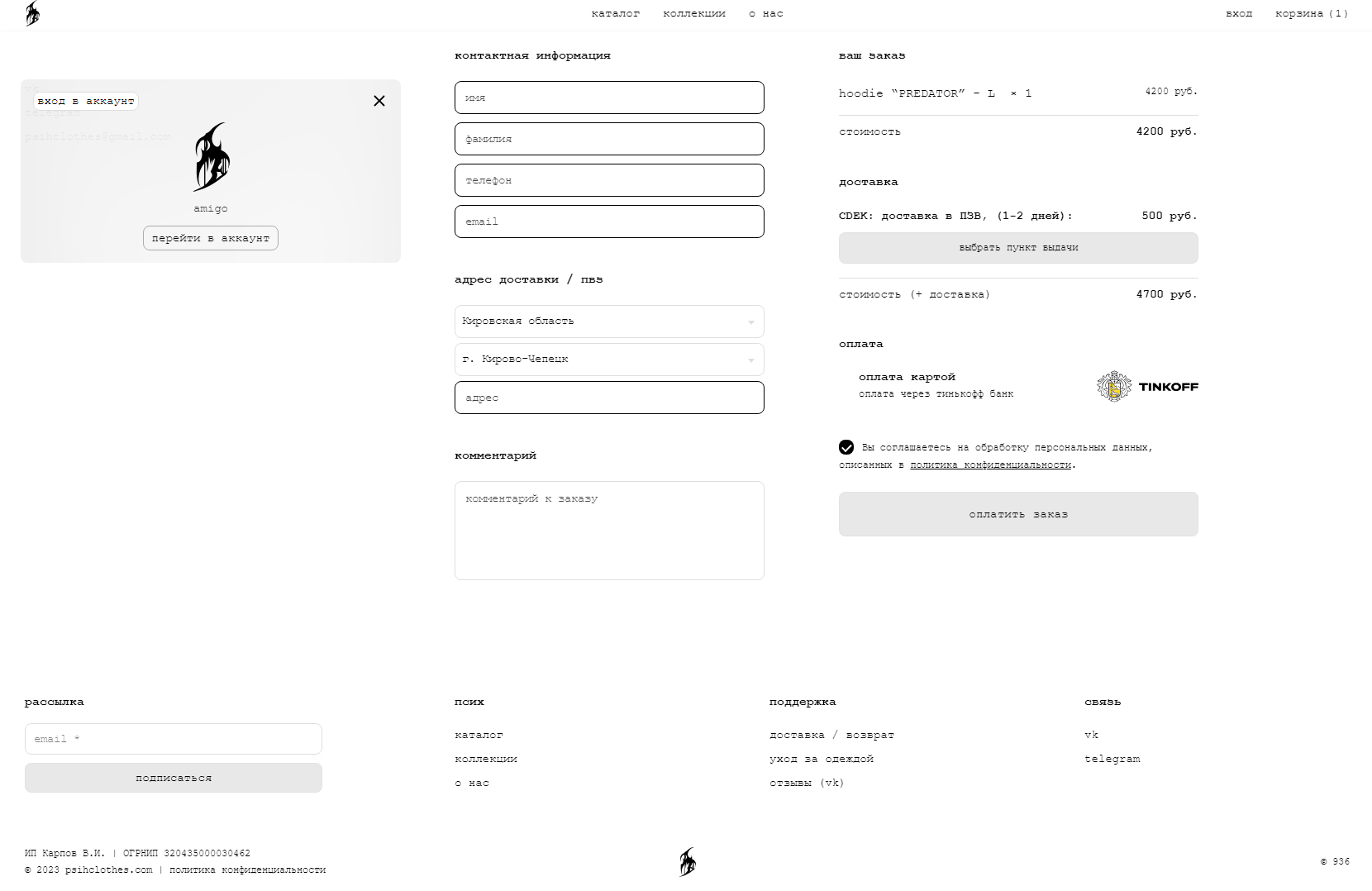Open политика конфиденциальности link near checkbox
This screenshot has height=891, width=1372.
tap(990, 465)
